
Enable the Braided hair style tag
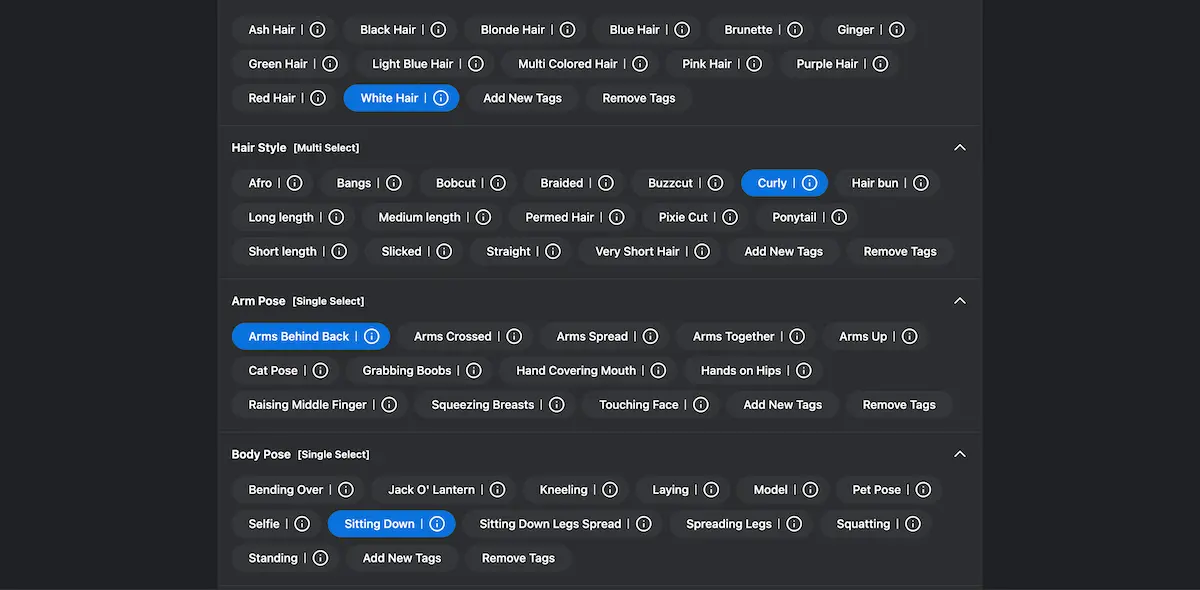point(561,183)
